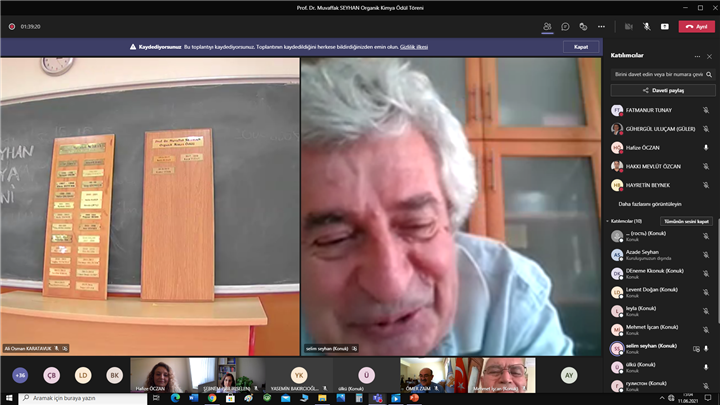Toggle the camera on or off

pos(629,26)
